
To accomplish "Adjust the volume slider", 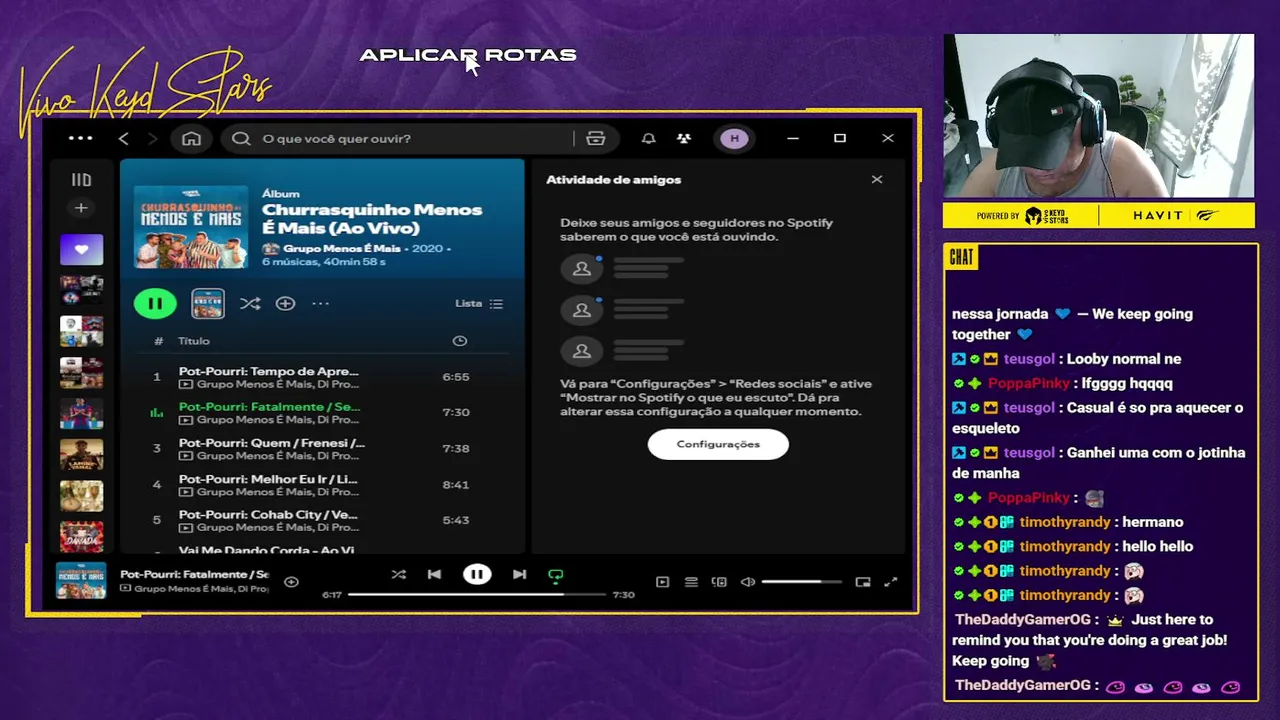I will [x=804, y=582].
